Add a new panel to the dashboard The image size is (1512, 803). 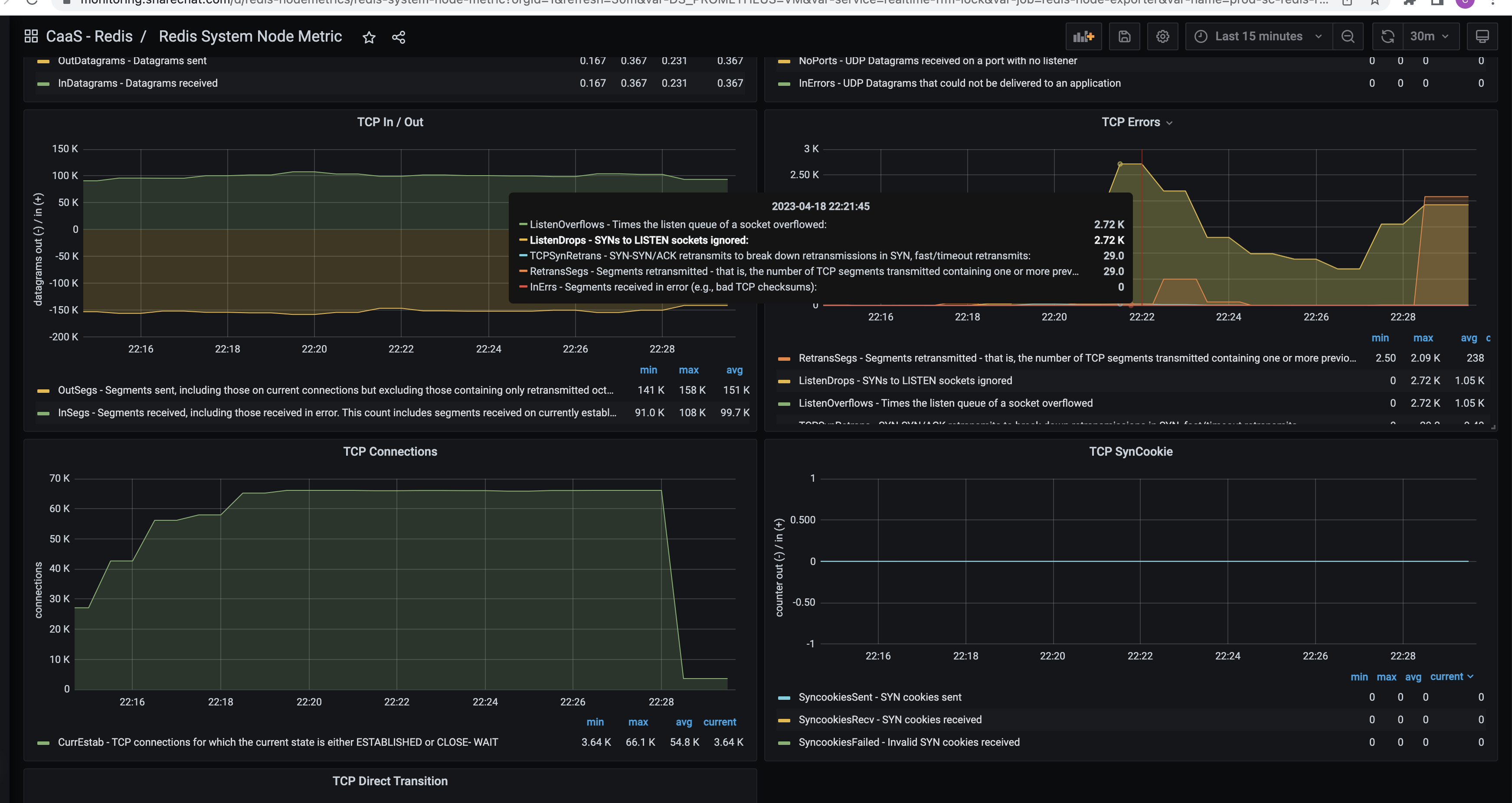click(1083, 36)
